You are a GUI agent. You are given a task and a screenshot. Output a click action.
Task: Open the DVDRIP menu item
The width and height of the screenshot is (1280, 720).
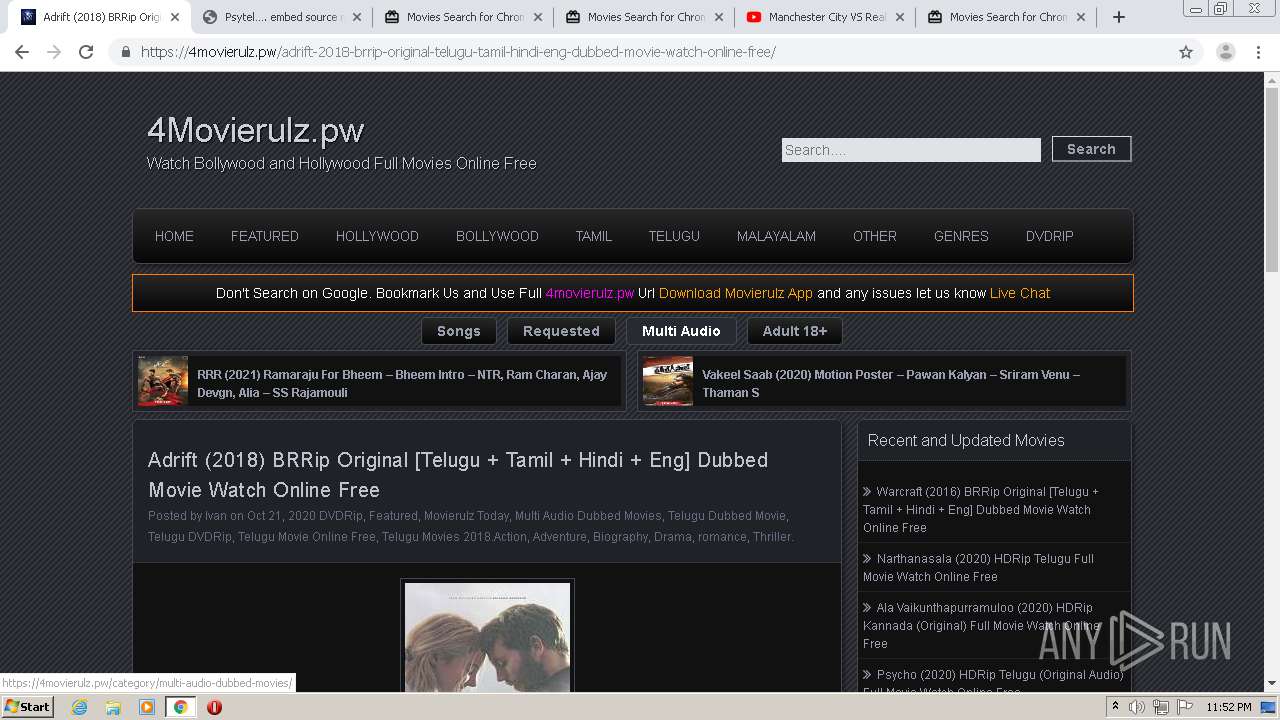(x=1049, y=236)
